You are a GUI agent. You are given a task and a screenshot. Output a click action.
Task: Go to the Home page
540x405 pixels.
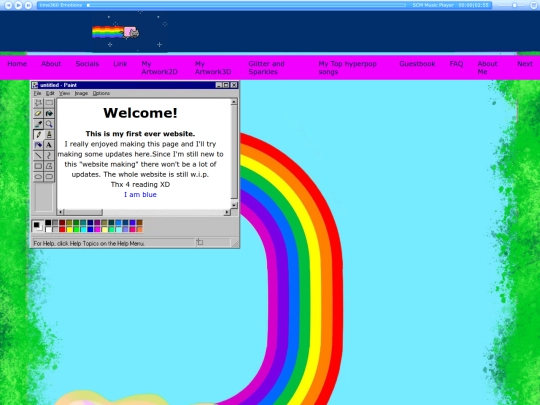coord(17,64)
